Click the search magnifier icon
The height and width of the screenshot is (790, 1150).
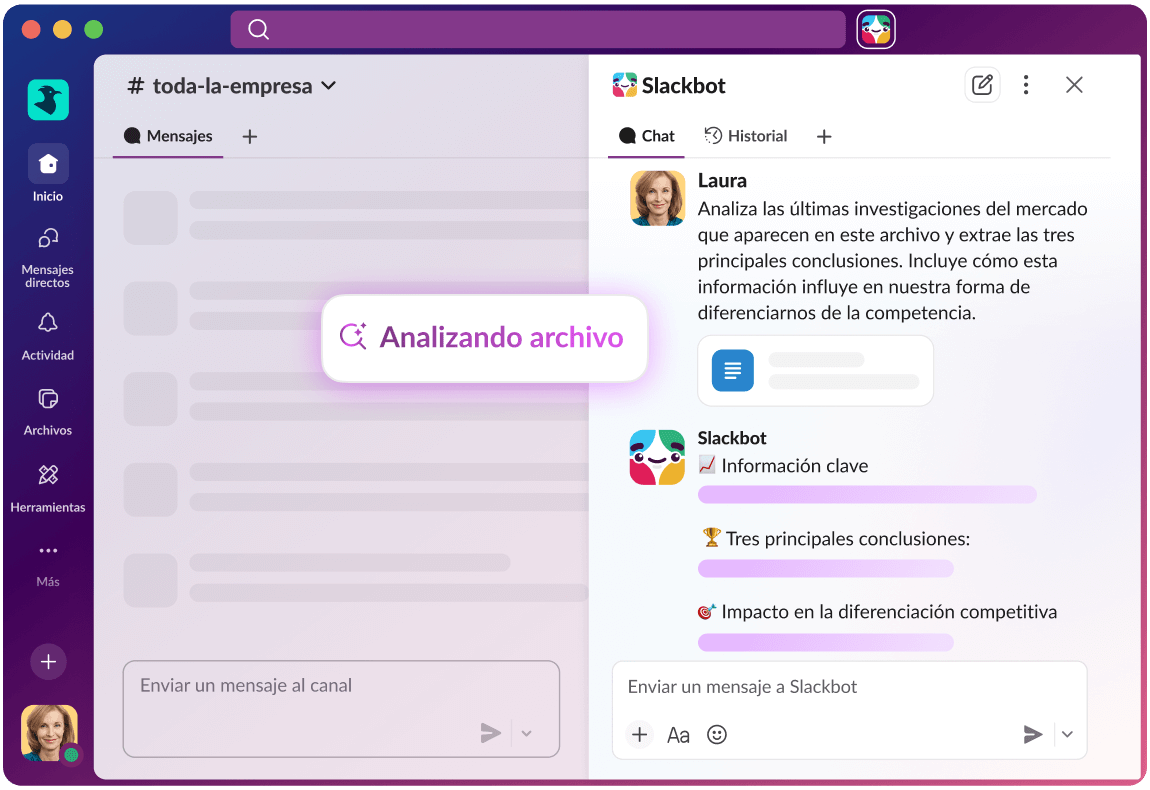[258, 29]
